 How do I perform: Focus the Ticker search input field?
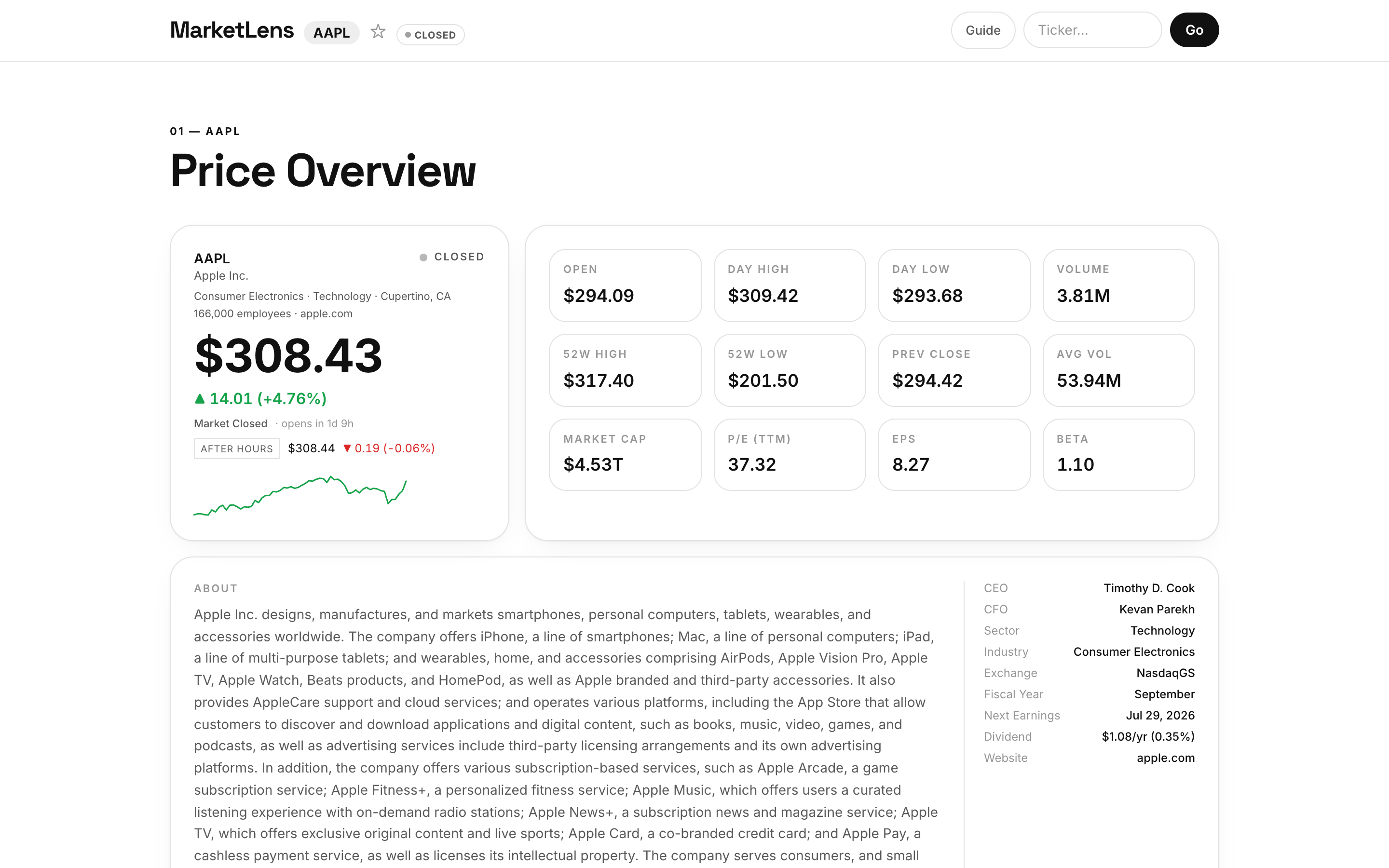tap(1092, 30)
